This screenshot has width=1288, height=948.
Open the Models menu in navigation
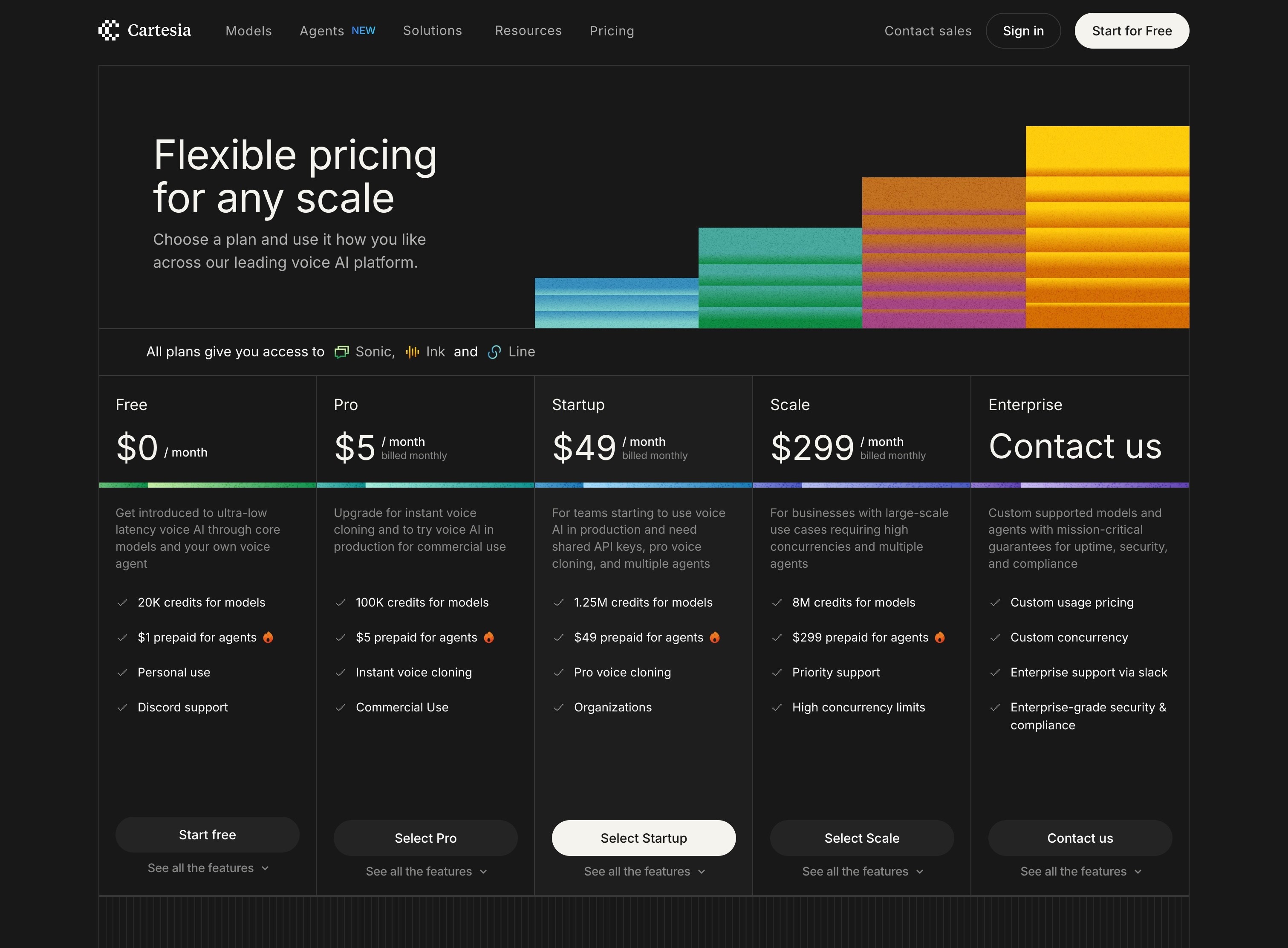pyautogui.click(x=248, y=31)
